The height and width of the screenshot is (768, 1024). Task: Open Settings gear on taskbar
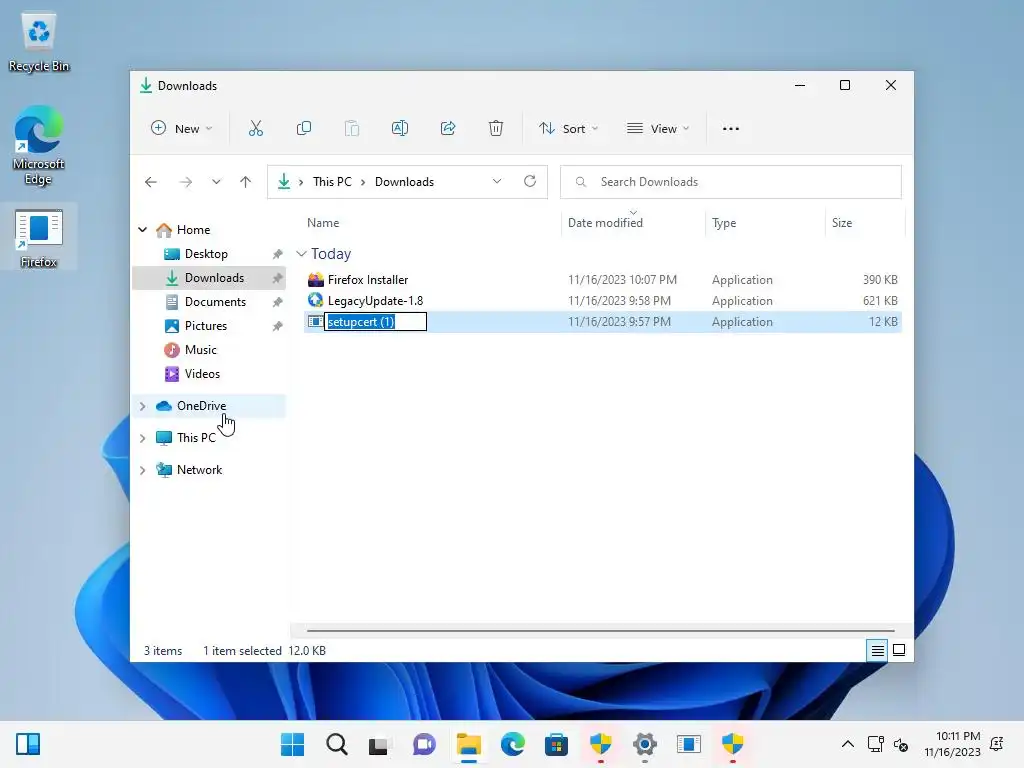pyautogui.click(x=645, y=744)
